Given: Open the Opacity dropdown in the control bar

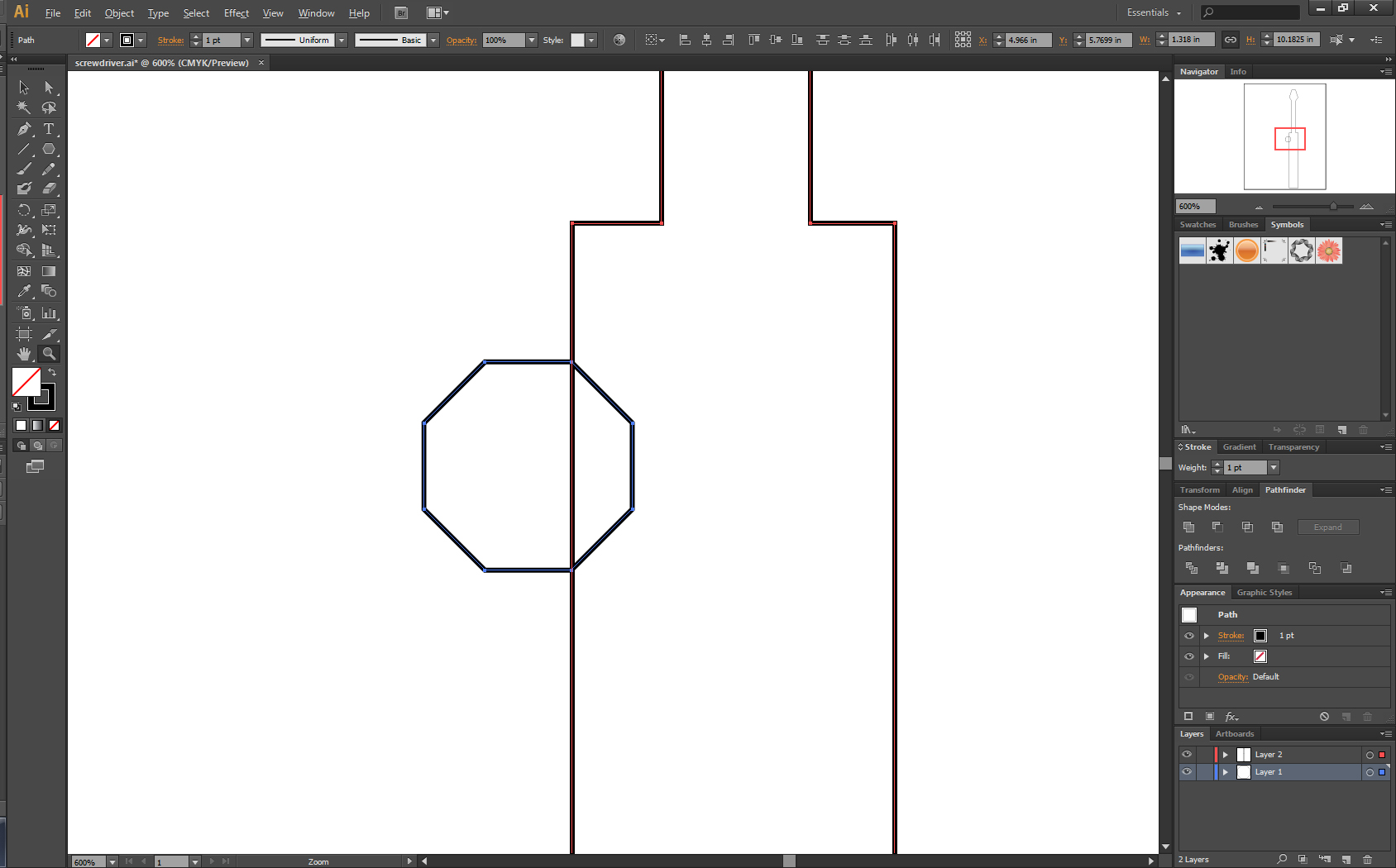Looking at the screenshot, I should point(532,40).
